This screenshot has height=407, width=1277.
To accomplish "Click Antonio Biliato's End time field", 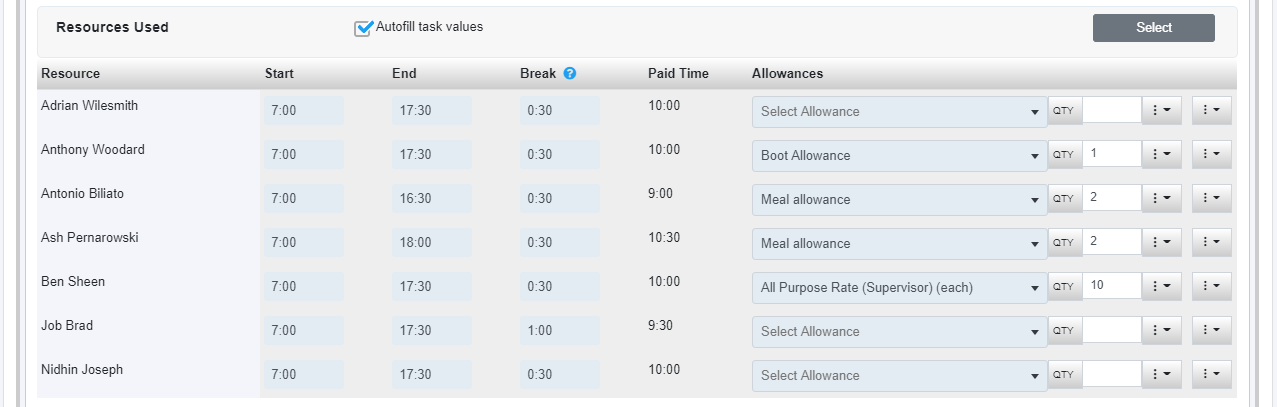I will pos(432,199).
